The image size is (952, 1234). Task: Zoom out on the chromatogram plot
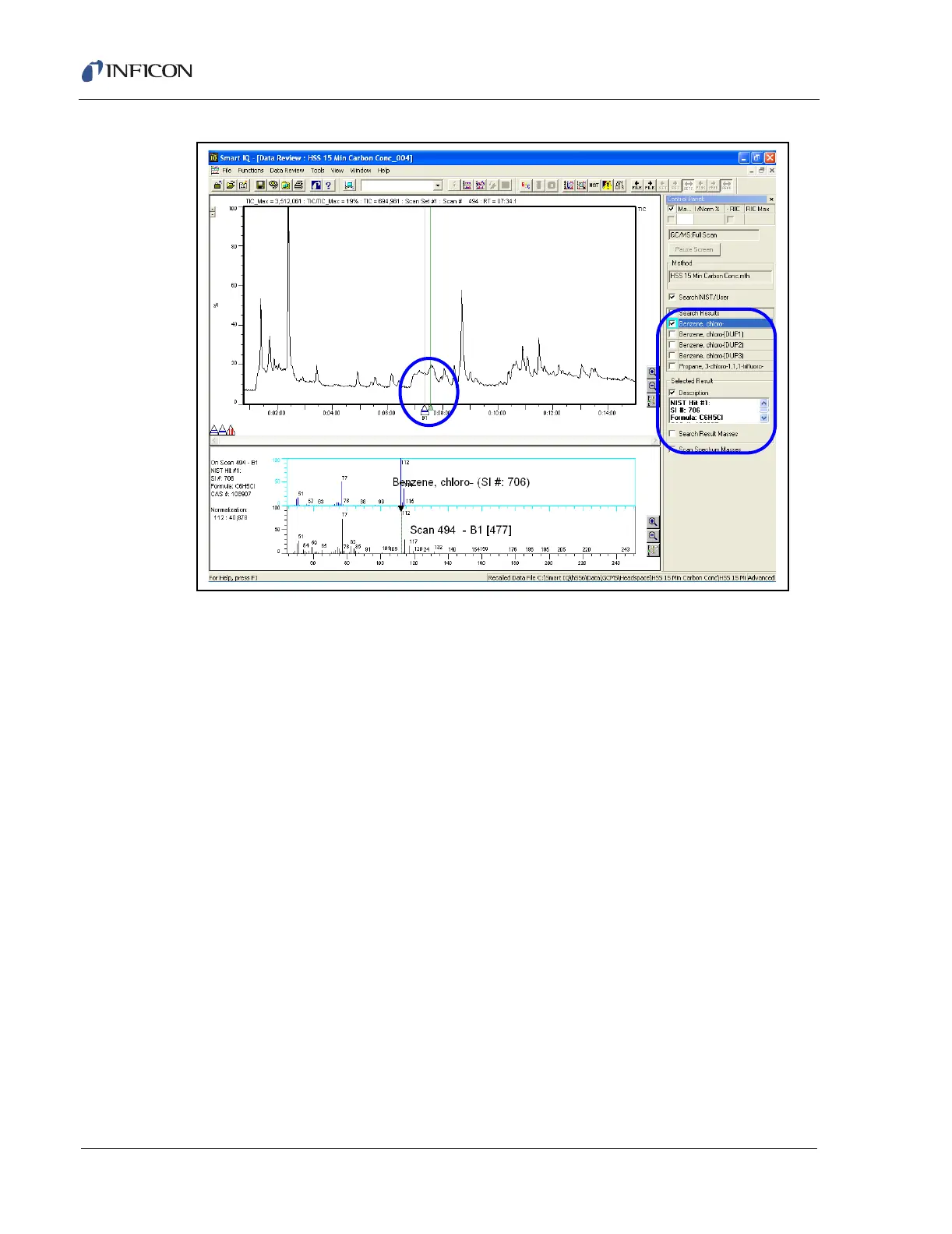653,386
